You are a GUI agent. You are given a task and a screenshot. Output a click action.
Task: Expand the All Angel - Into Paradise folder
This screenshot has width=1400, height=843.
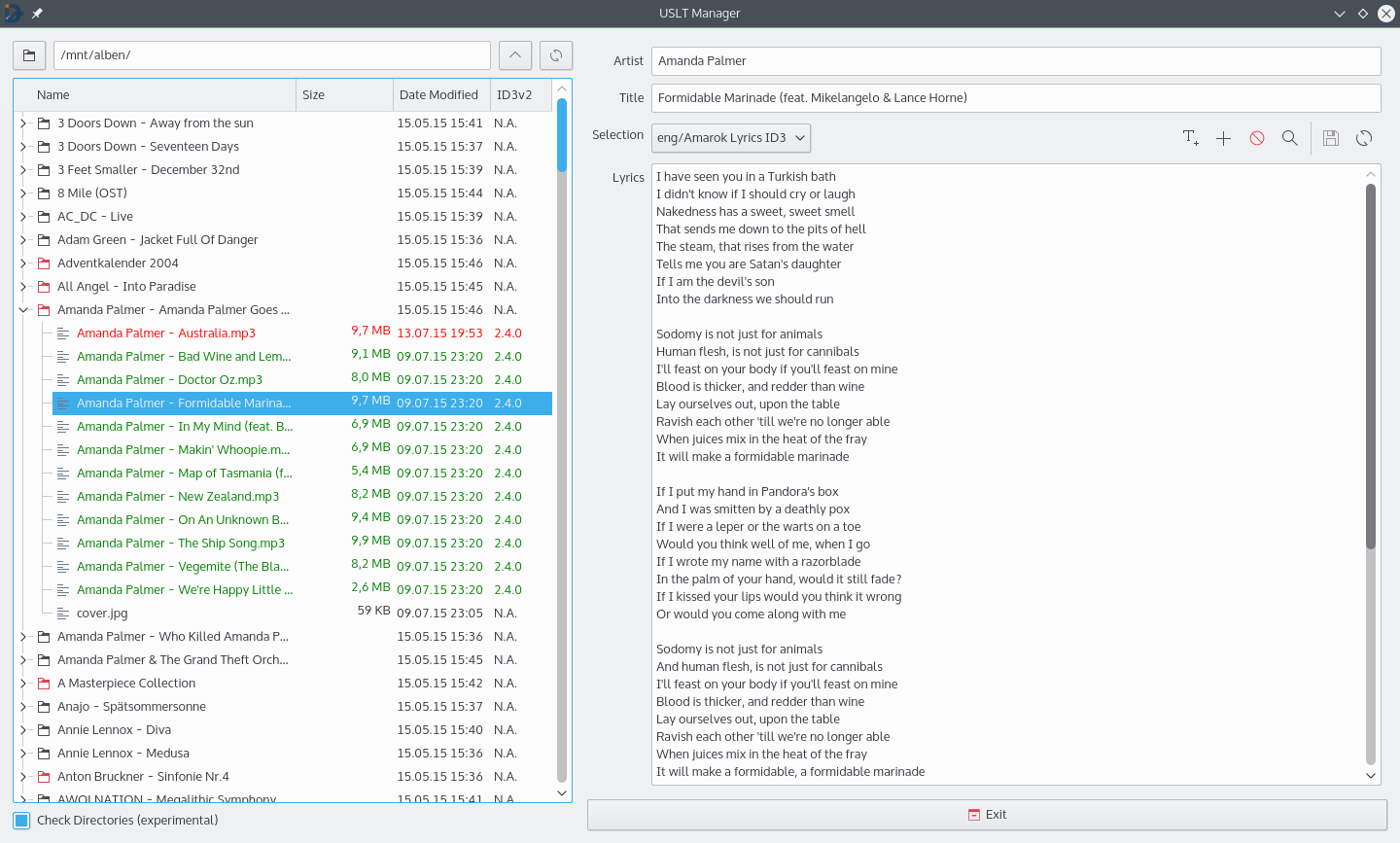pos(23,287)
